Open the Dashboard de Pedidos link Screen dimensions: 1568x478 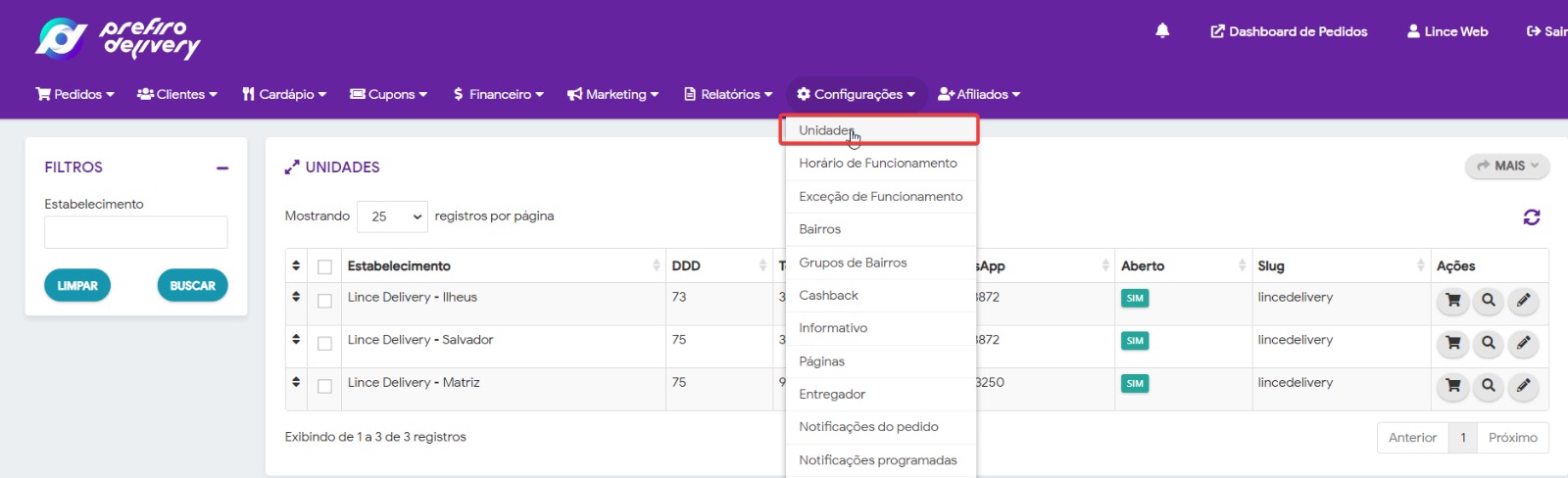[x=1289, y=31]
